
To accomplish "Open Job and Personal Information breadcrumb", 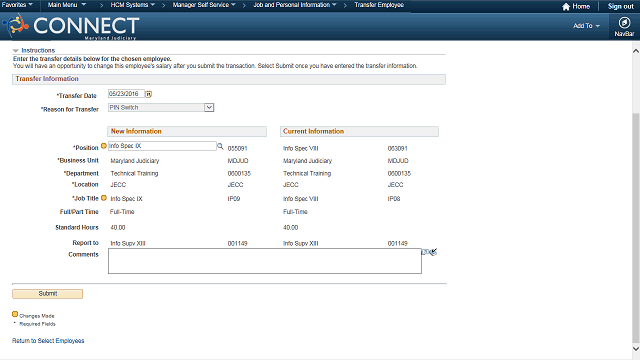I will tap(295, 5).
